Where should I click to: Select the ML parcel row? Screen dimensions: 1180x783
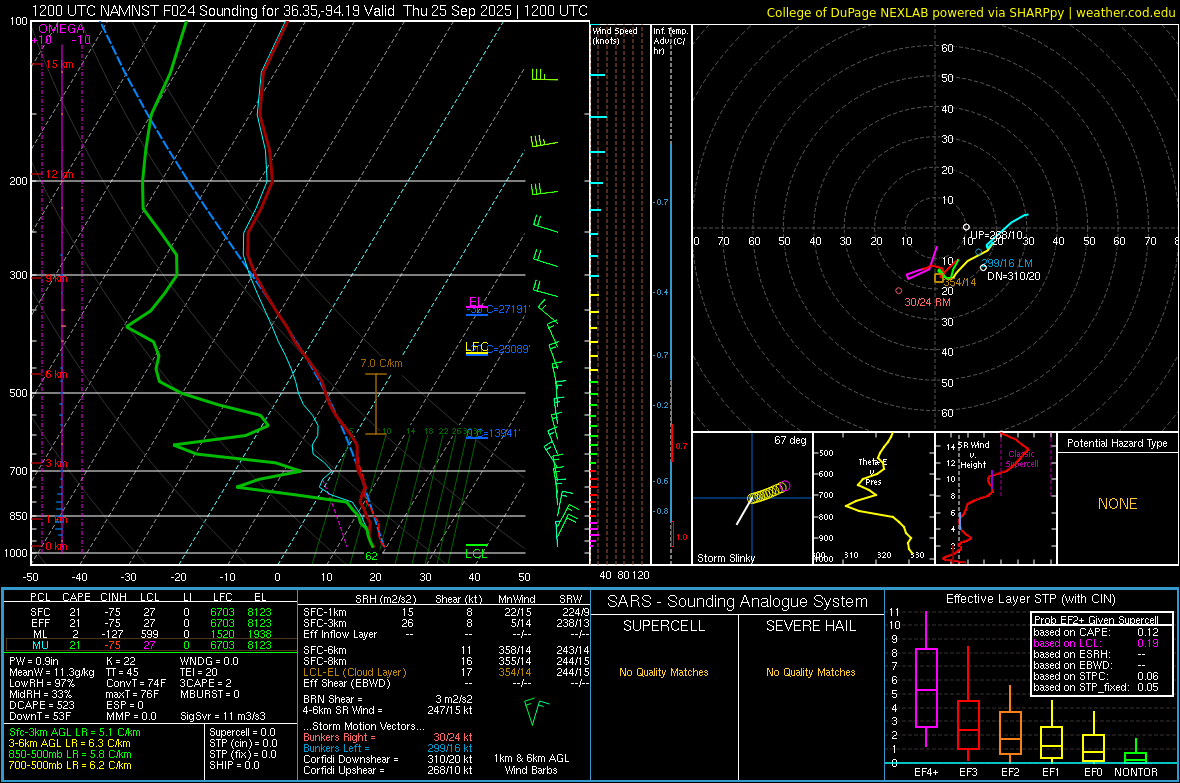[151, 635]
